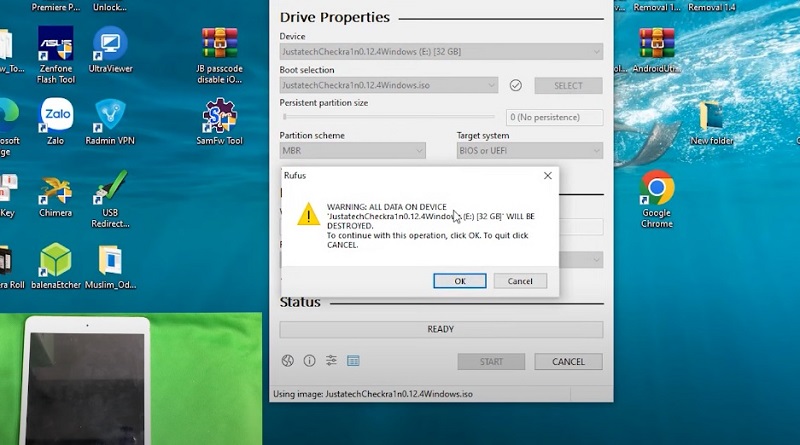
Task: Launch the balenaEtcher desktop icon
Action: tap(56, 264)
